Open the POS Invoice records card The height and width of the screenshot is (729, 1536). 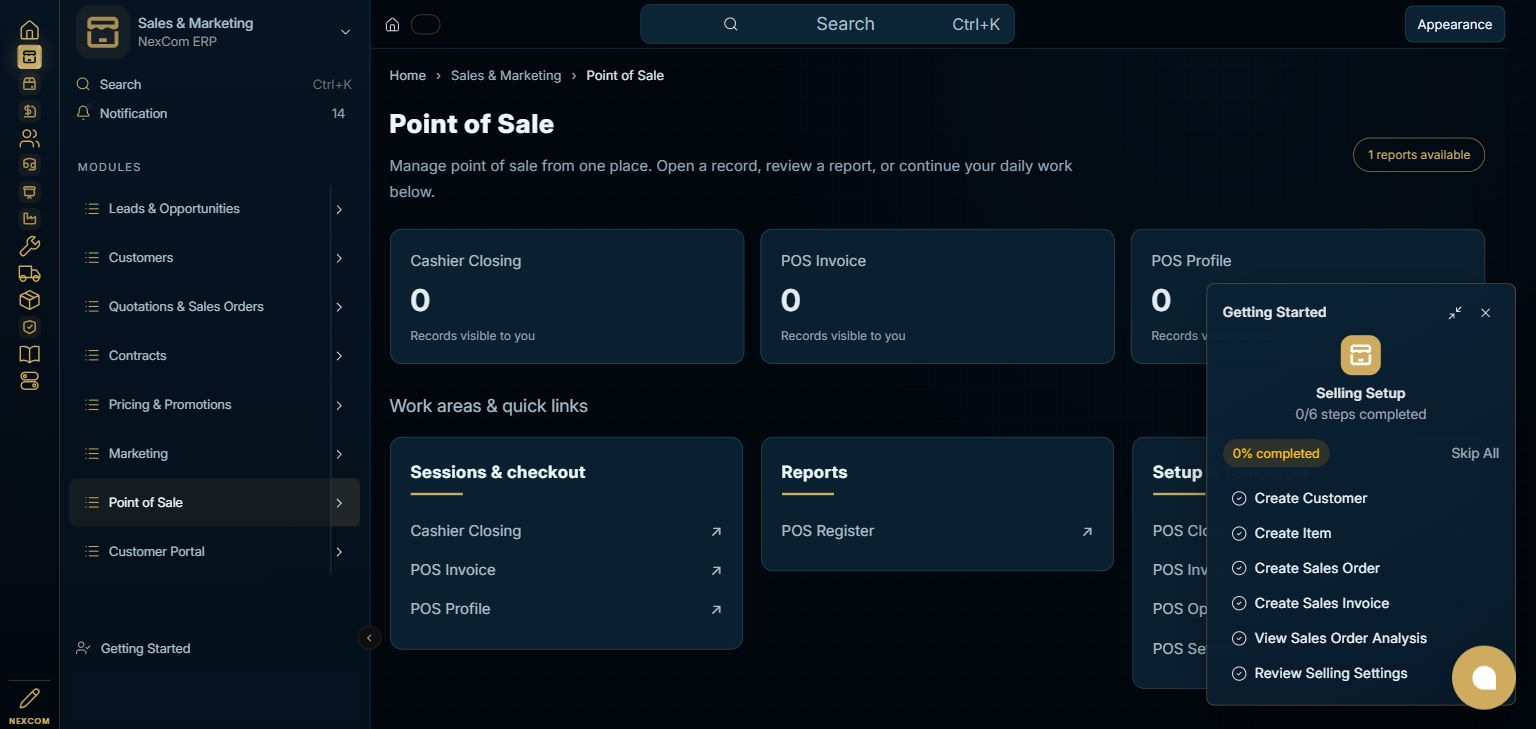937,296
